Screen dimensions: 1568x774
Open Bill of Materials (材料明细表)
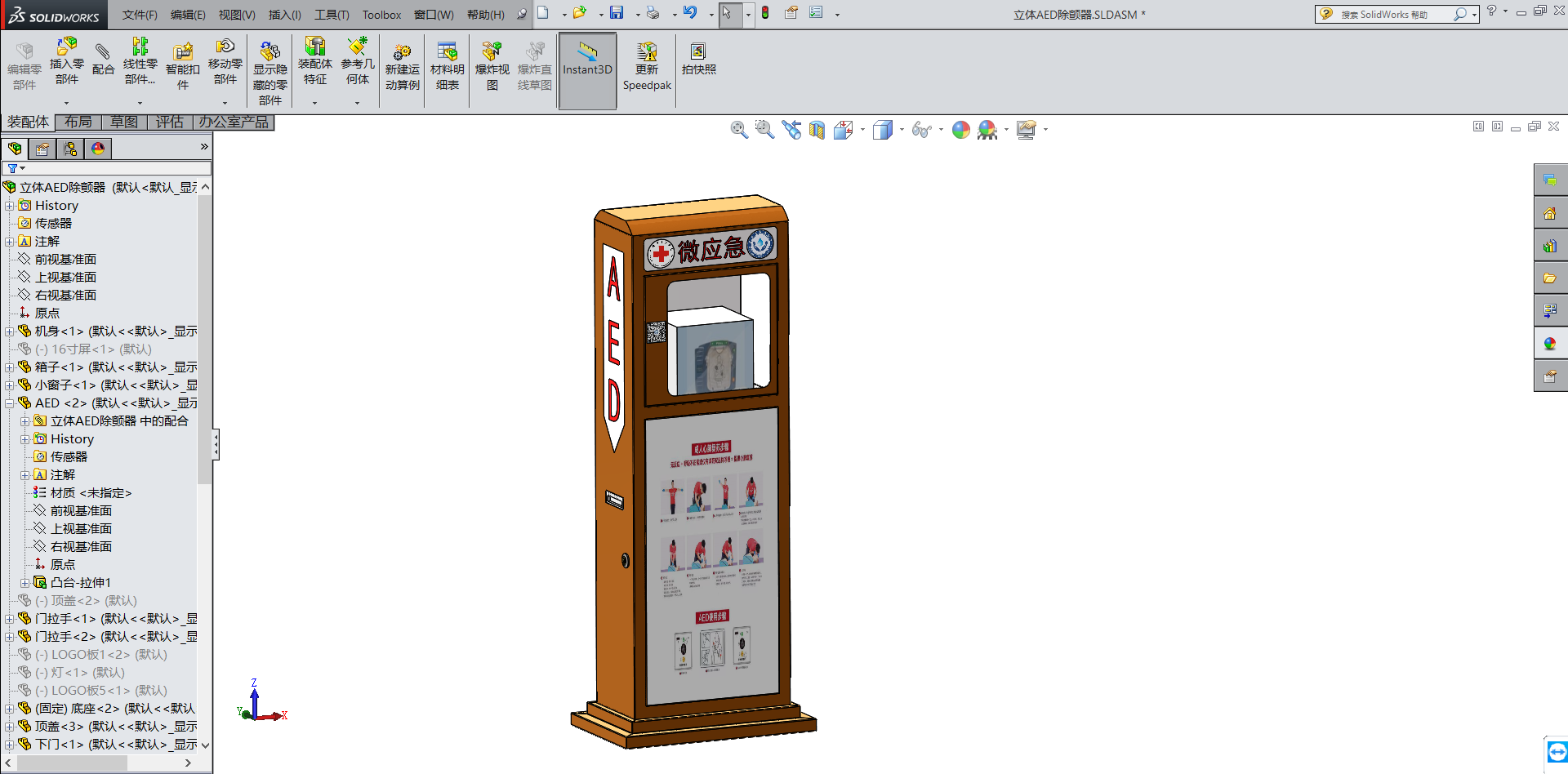click(x=448, y=67)
